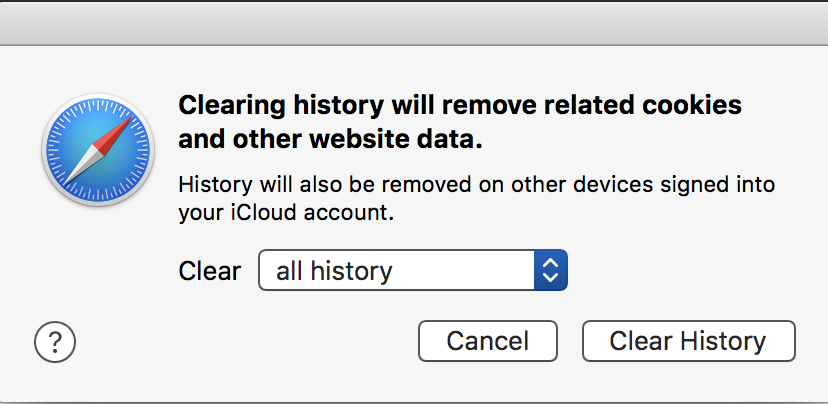Click the dialog's top title bar area
The width and height of the screenshot is (828, 404).
tap(414, 20)
